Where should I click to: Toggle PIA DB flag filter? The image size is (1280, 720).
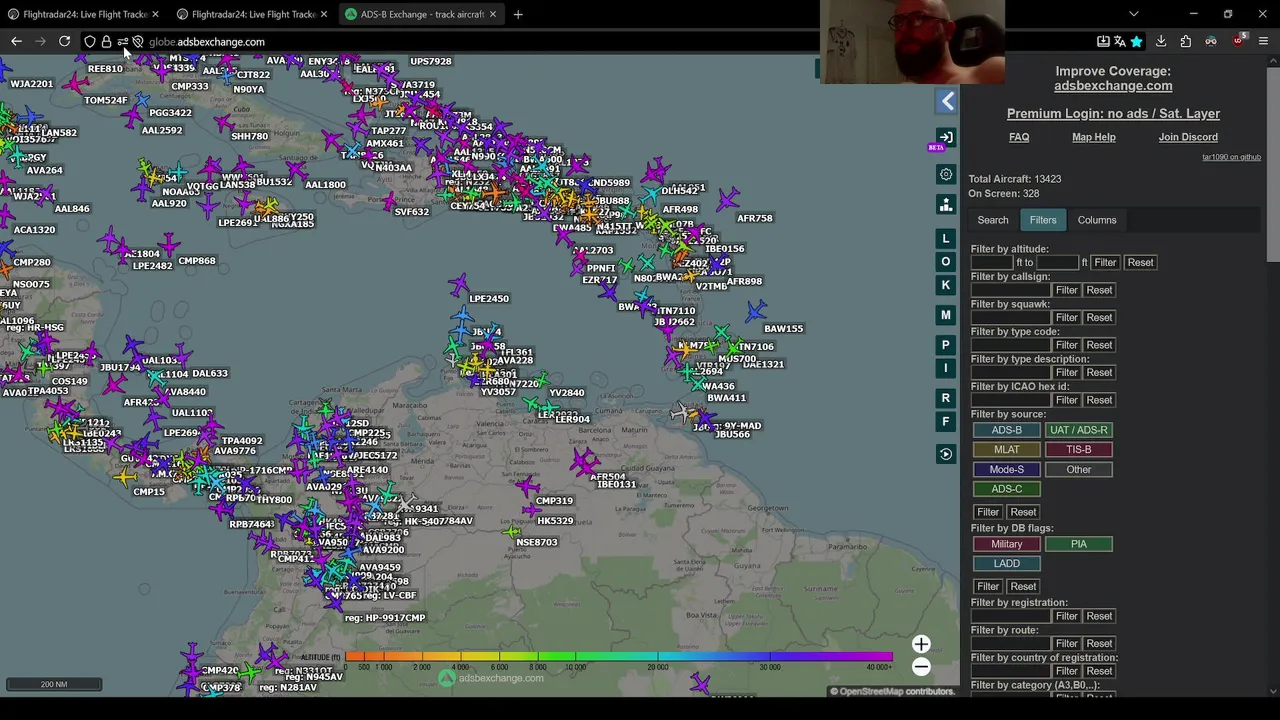pyautogui.click(x=1079, y=544)
